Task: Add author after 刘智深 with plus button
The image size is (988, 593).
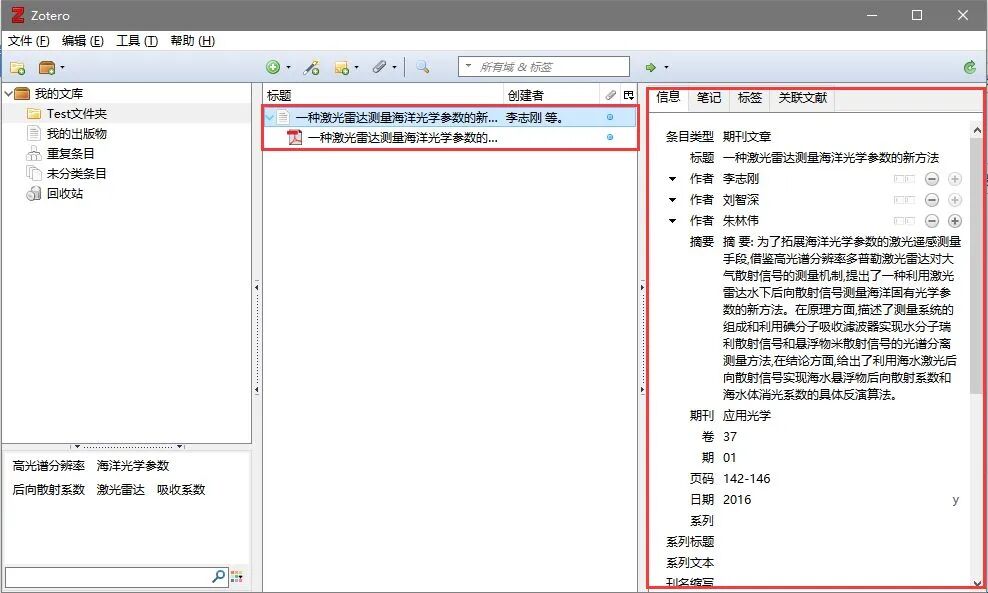Action: pyautogui.click(x=955, y=200)
